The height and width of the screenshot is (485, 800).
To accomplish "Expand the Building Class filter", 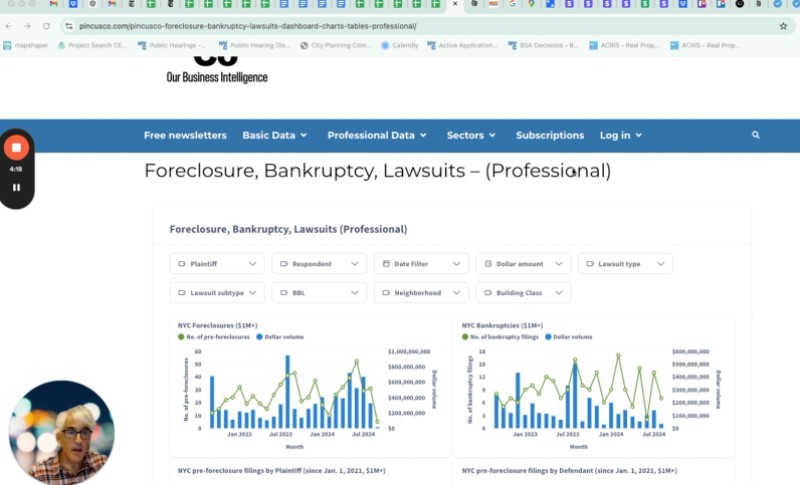I will [523, 293].
